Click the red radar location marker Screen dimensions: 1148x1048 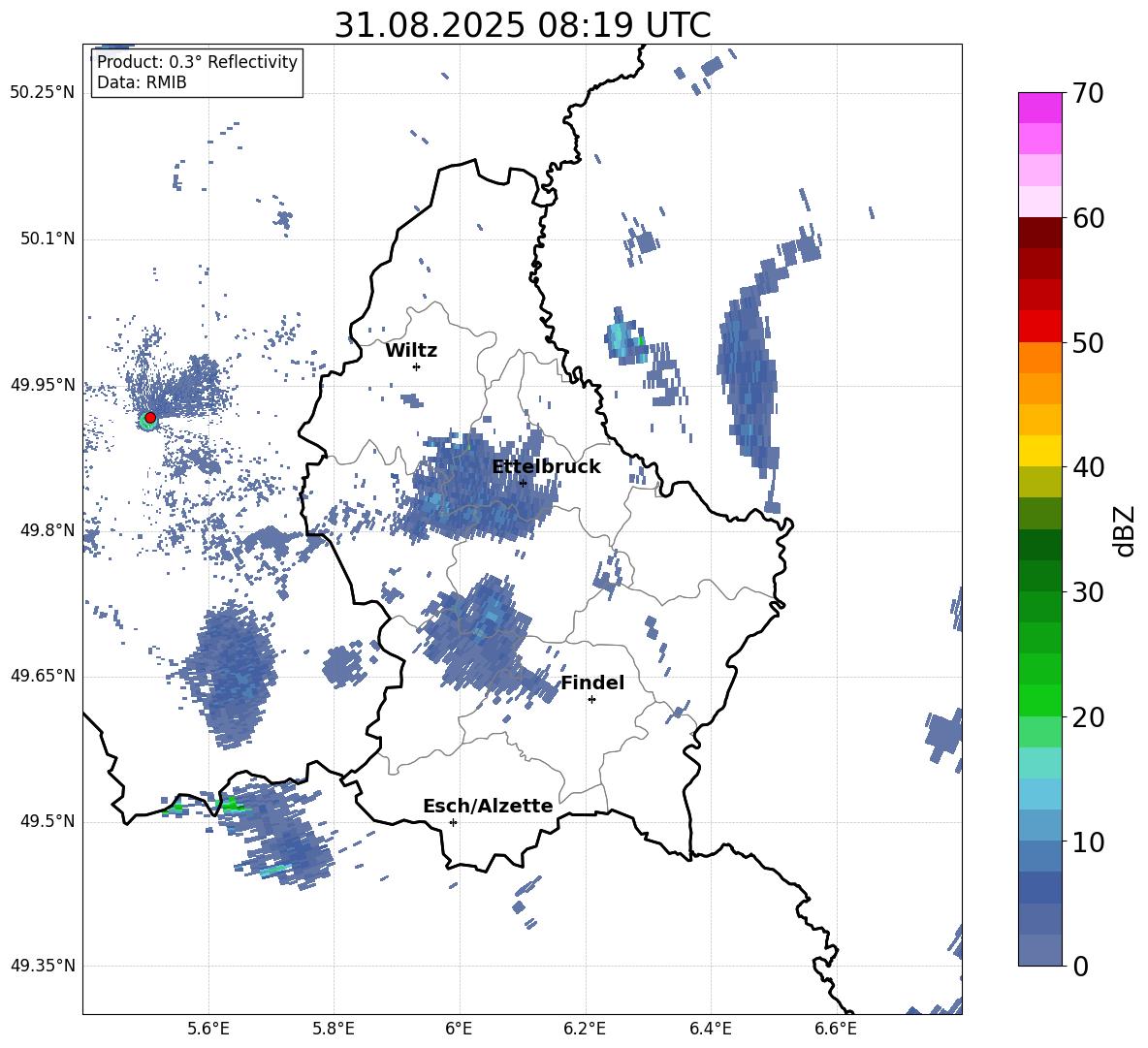coord(150,418)
